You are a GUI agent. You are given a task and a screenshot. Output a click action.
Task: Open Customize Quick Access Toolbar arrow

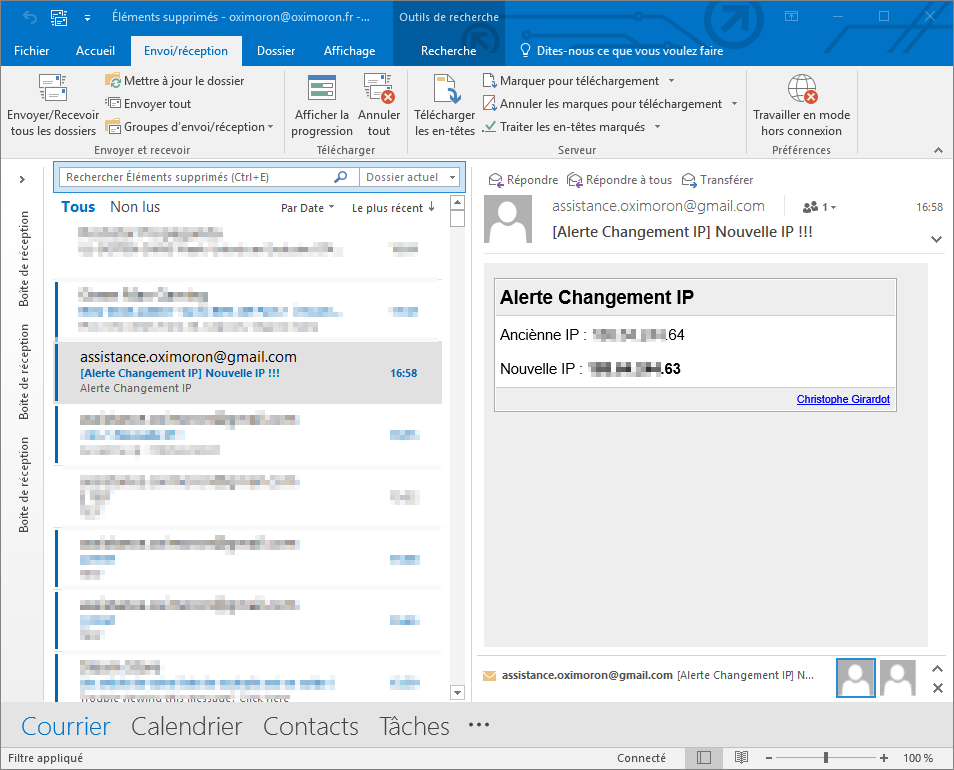(88, 18)
